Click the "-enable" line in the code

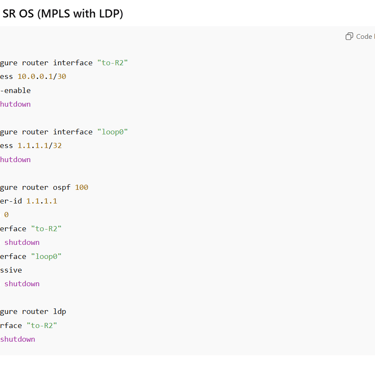click(15, 90)
